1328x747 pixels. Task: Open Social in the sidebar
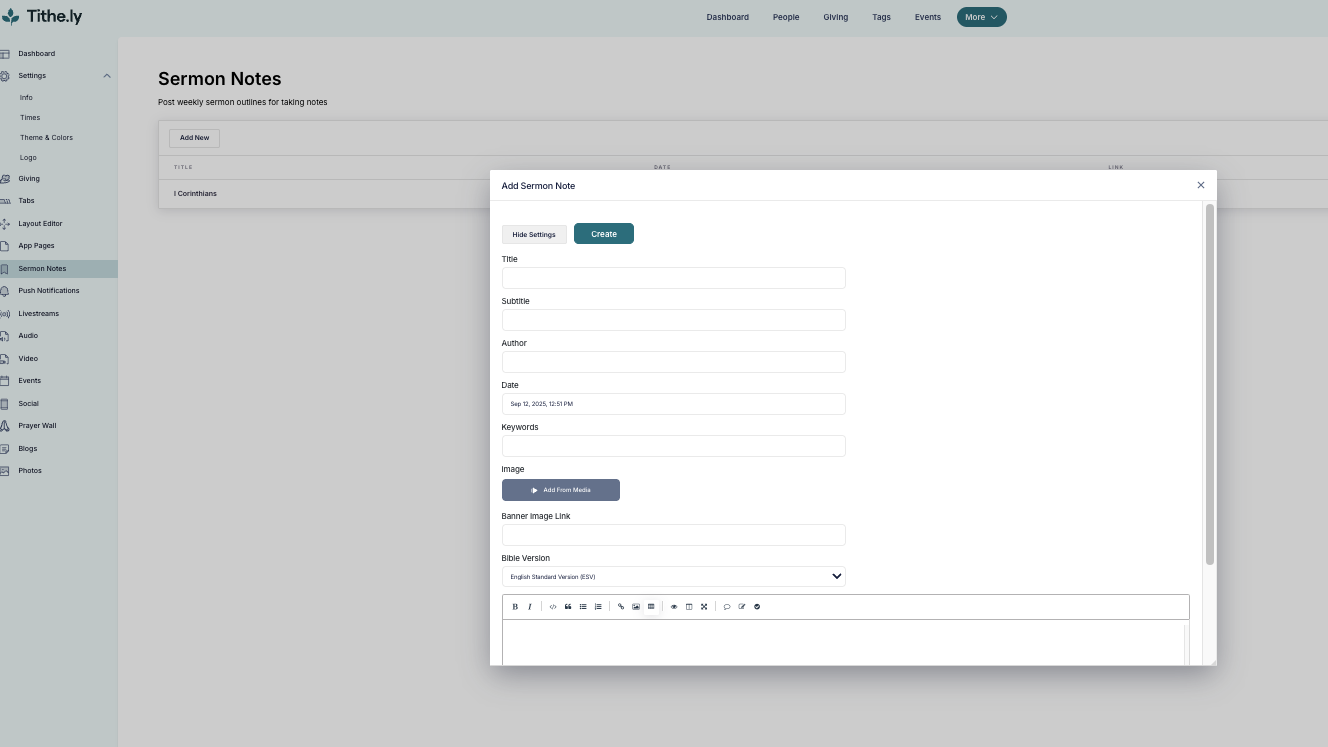(28, 403)
